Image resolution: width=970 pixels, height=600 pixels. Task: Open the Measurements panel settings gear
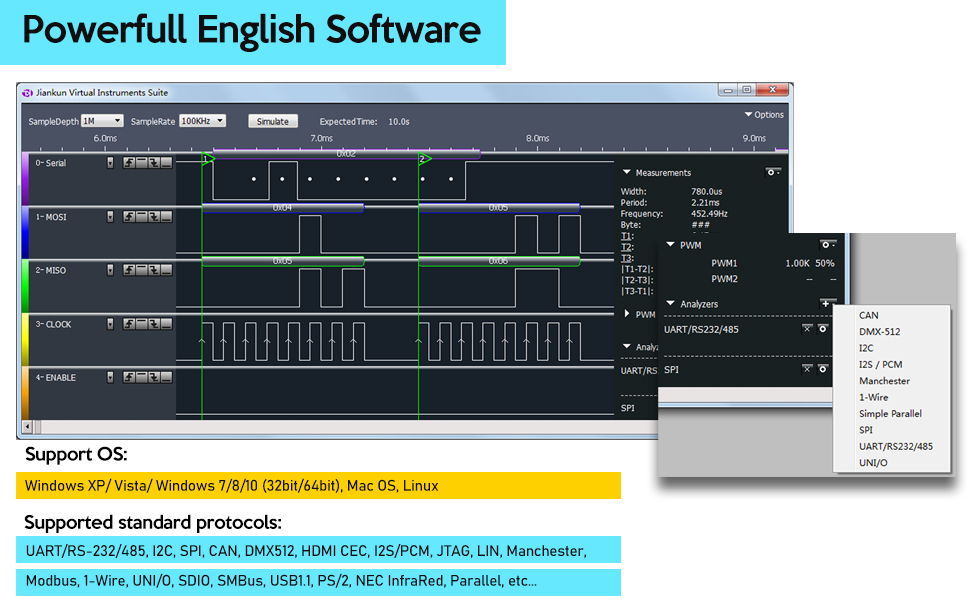772,172
